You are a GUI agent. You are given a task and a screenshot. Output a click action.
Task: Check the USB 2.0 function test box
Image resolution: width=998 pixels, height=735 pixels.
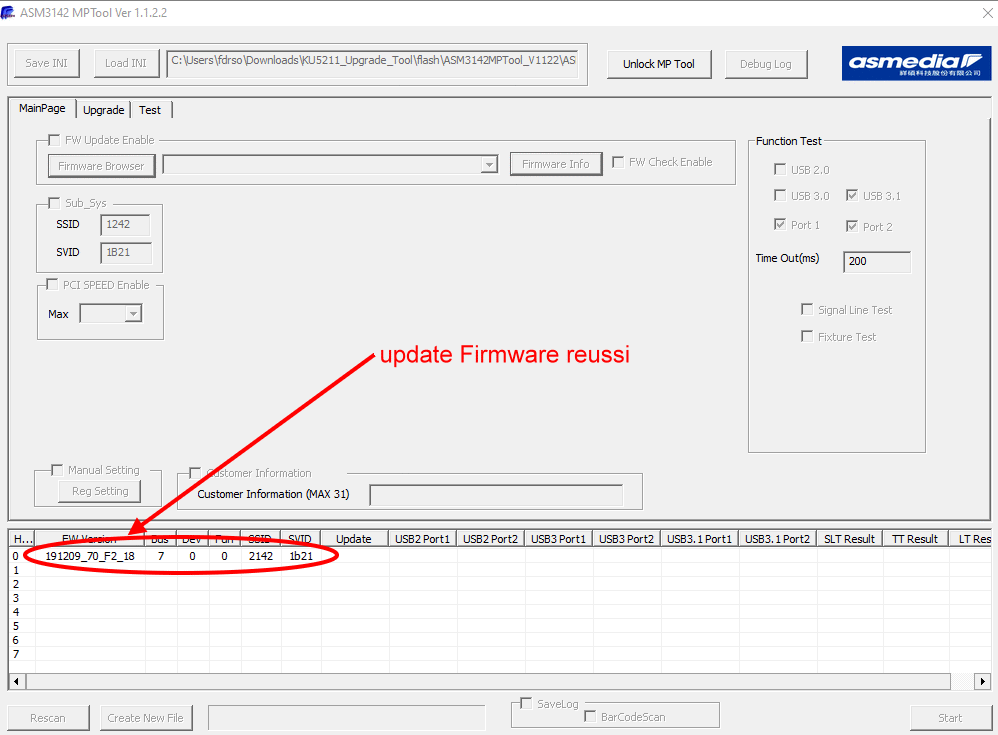[x=780, y=169]
